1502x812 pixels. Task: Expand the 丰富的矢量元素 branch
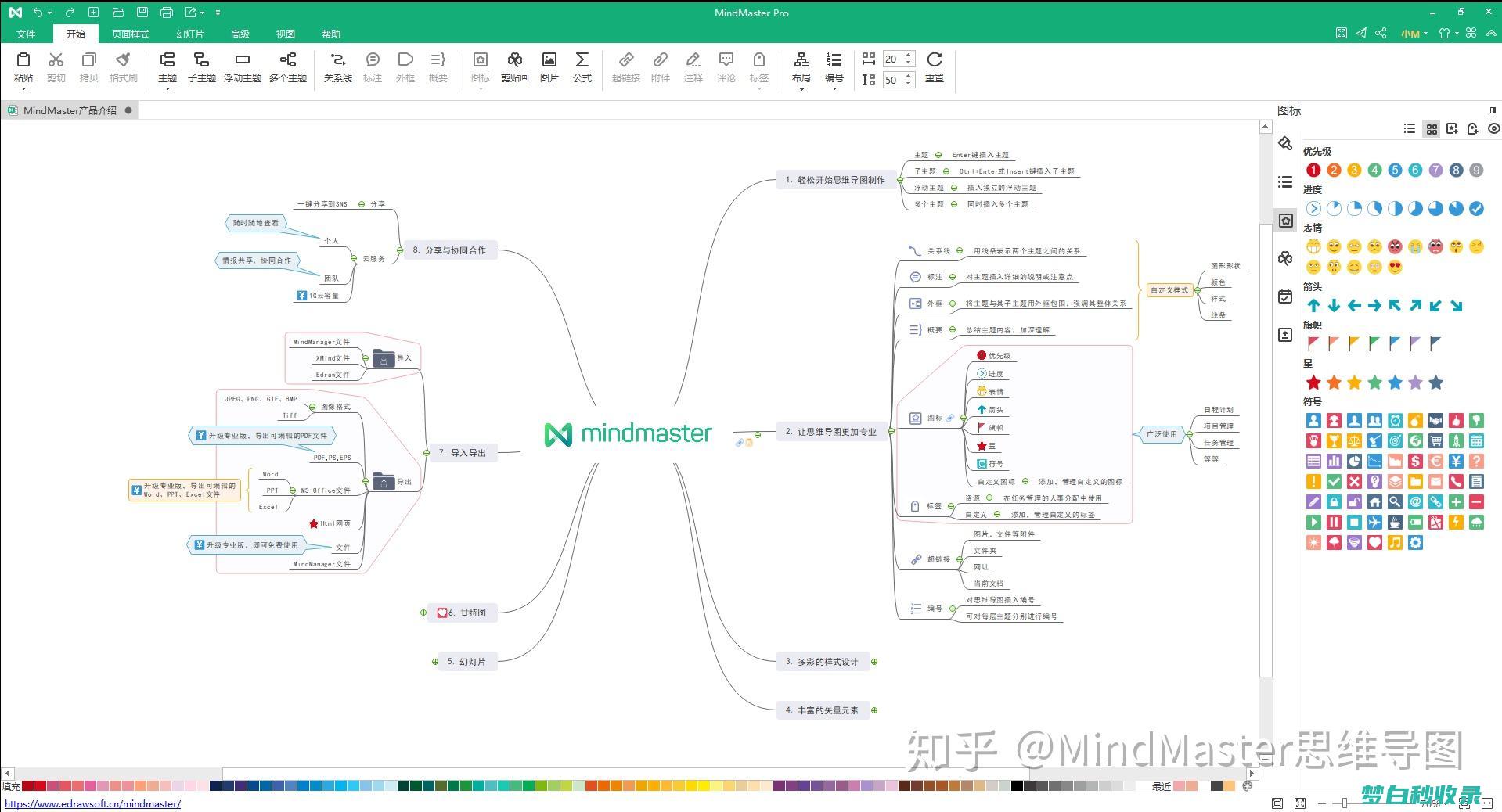874,710
